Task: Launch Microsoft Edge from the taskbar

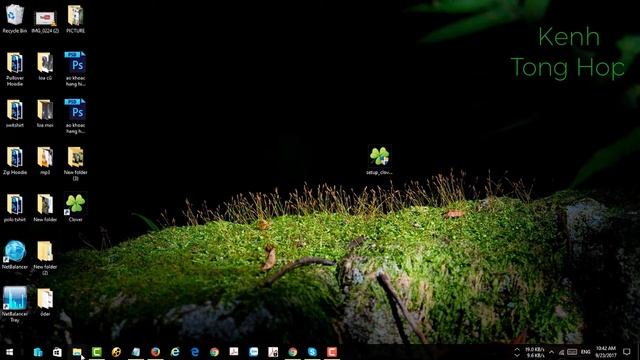Action: pos(194,352)
